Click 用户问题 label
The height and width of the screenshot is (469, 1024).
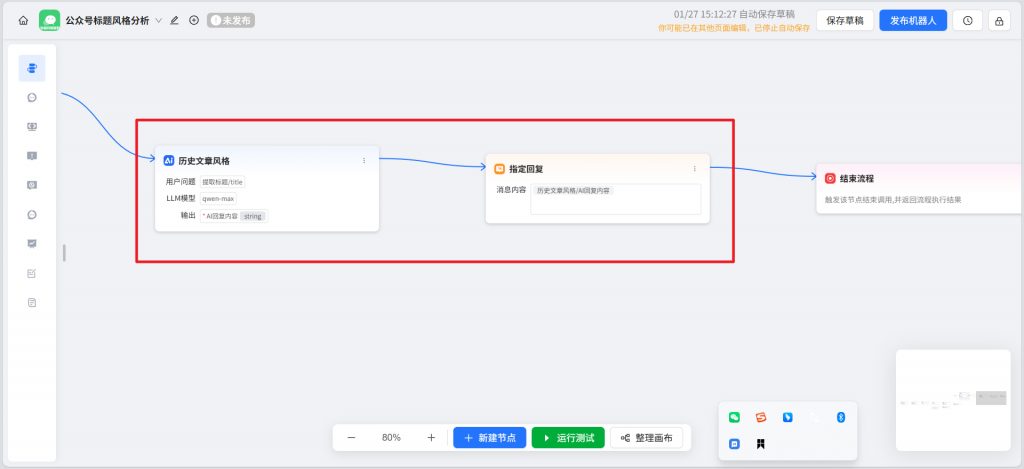pyautogui.click(x=181, y=182)
